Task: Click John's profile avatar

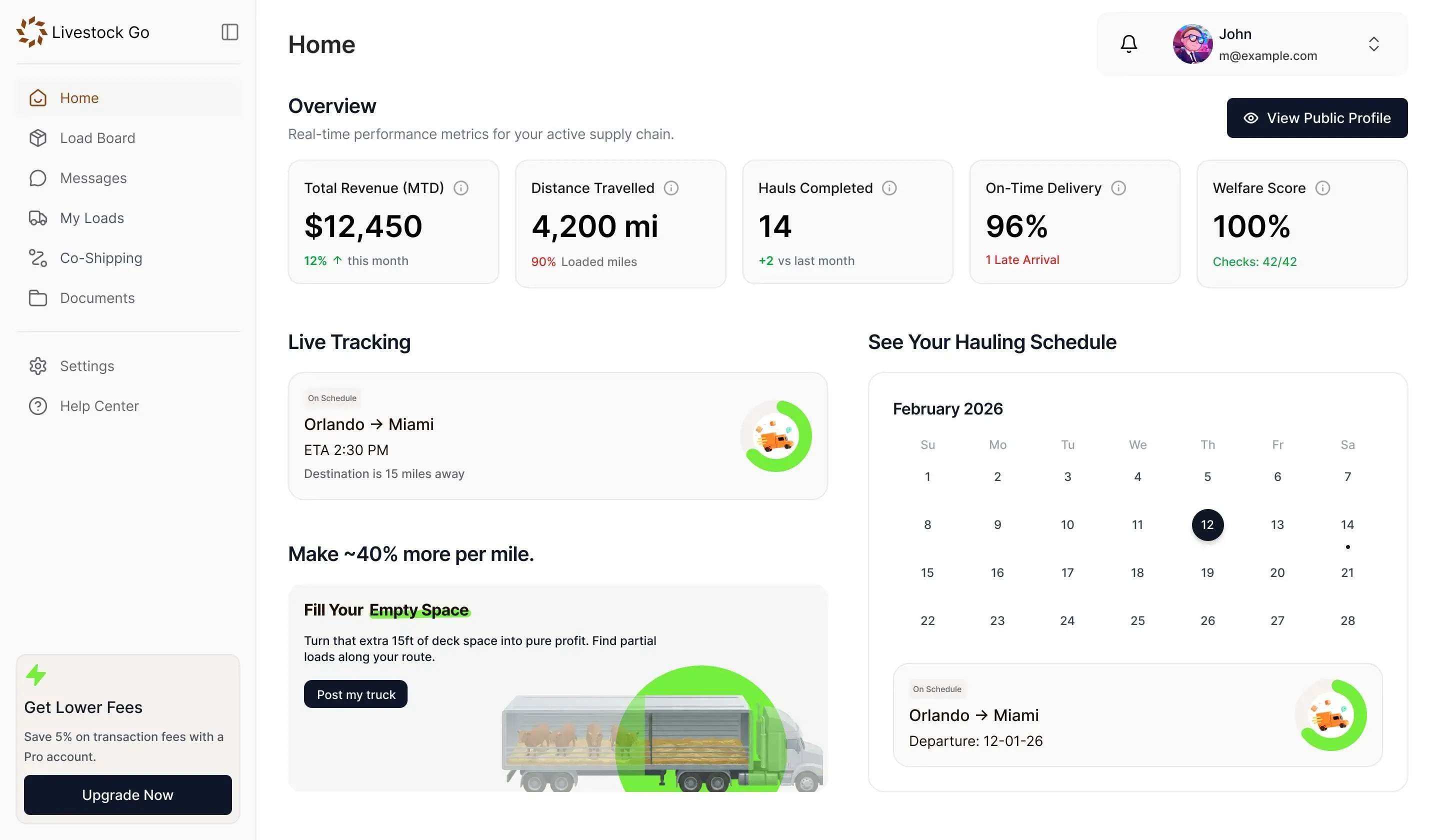Action: [x=1192, y=44]
